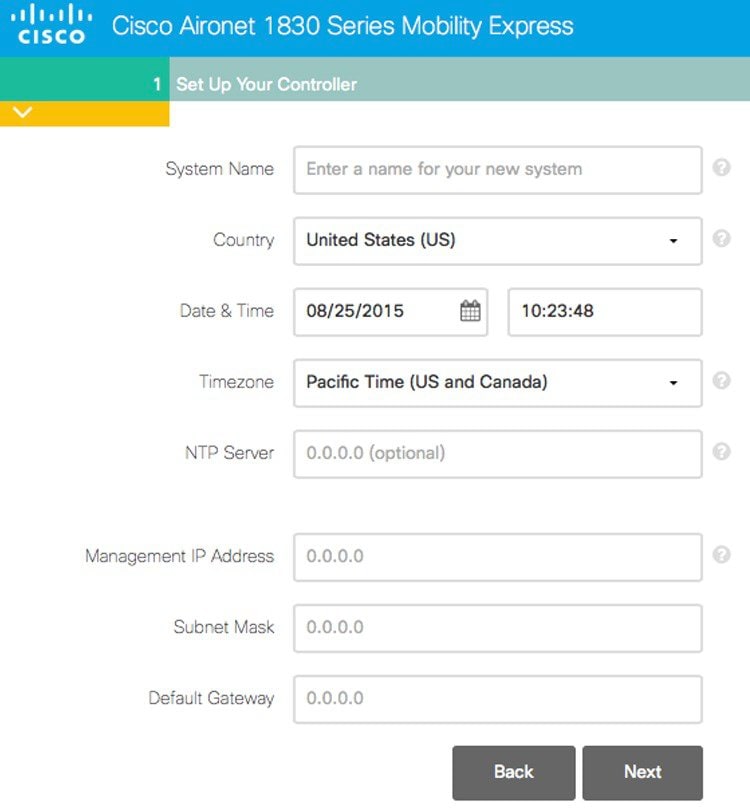Open help icon beside NTP Server field
This screenshot has width=750, height=810.
(x=721, y=451)
